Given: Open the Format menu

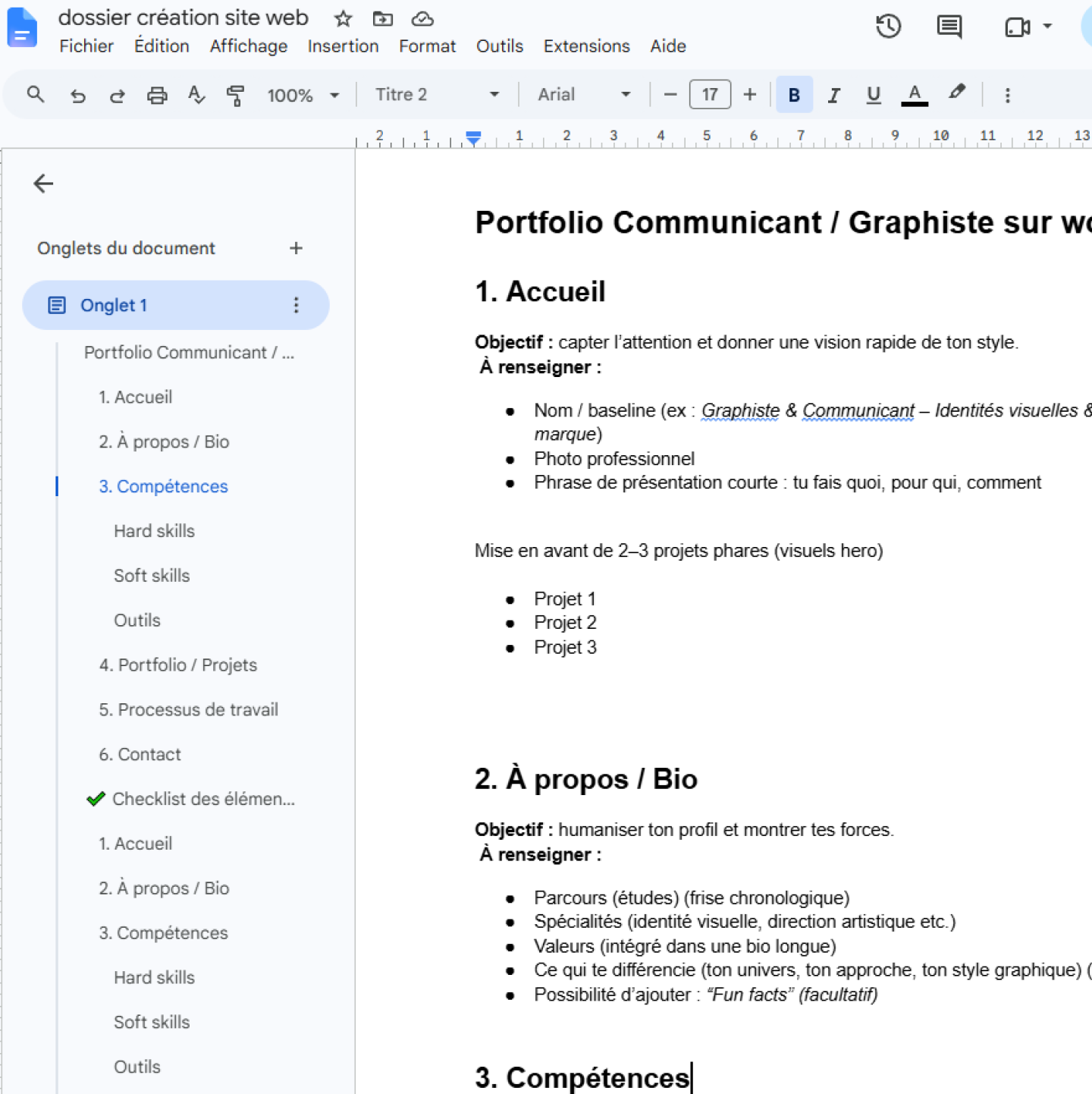Looking at the screenshot, I should 427,46.
